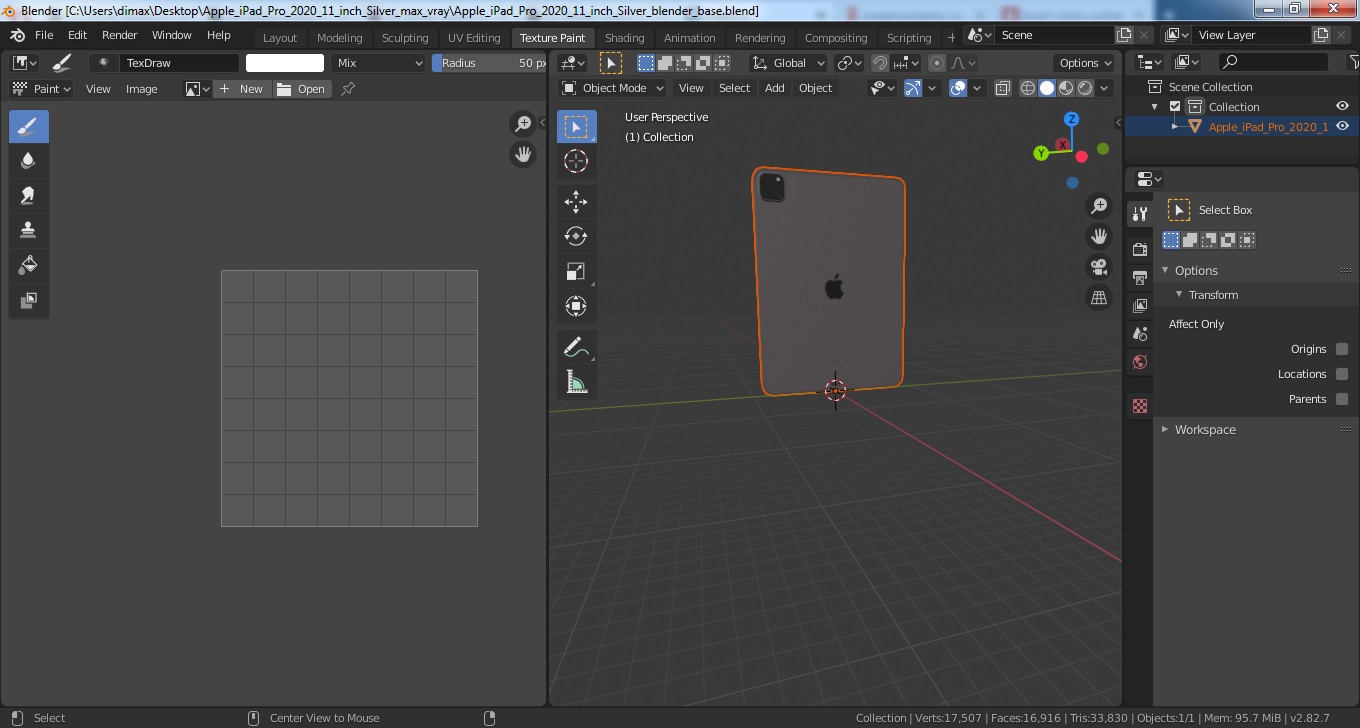Activate the Rotate tool in viewport toolbar
1360x728 pixels.
(x=576, y=237)
